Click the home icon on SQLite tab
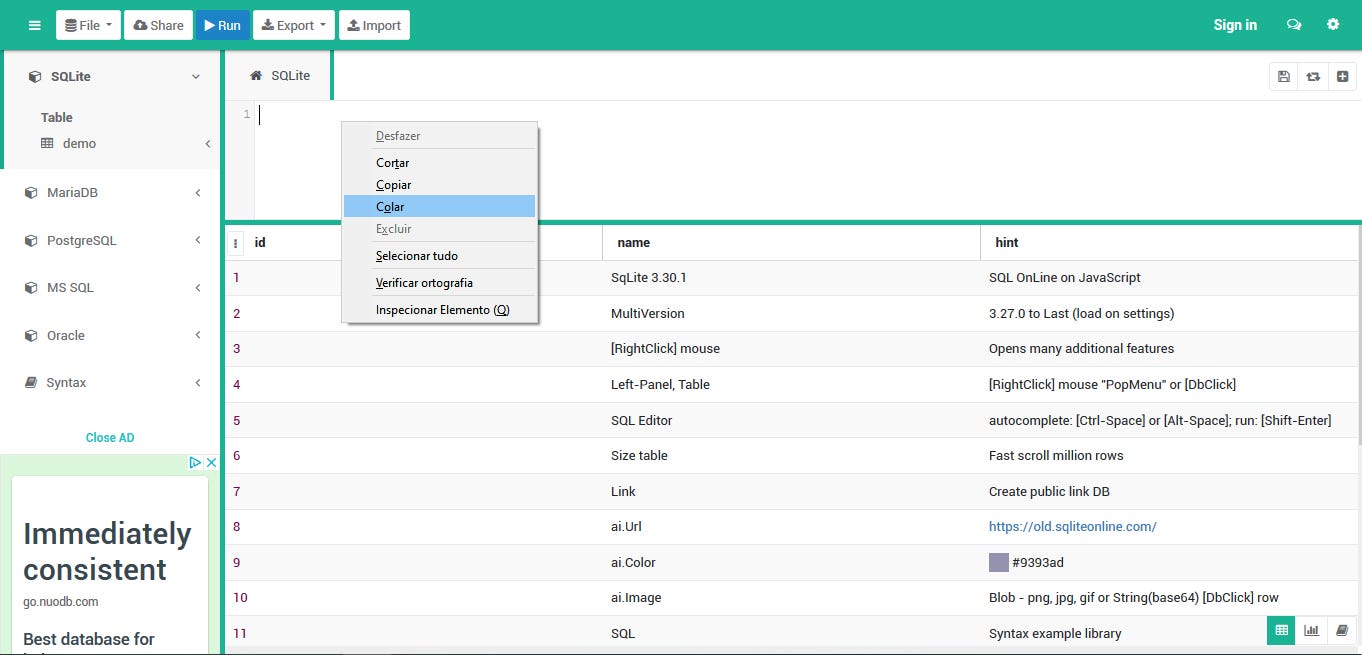The height and width of the screenshot is (655, 1362). pyautogui.click(x=256, y=75)
